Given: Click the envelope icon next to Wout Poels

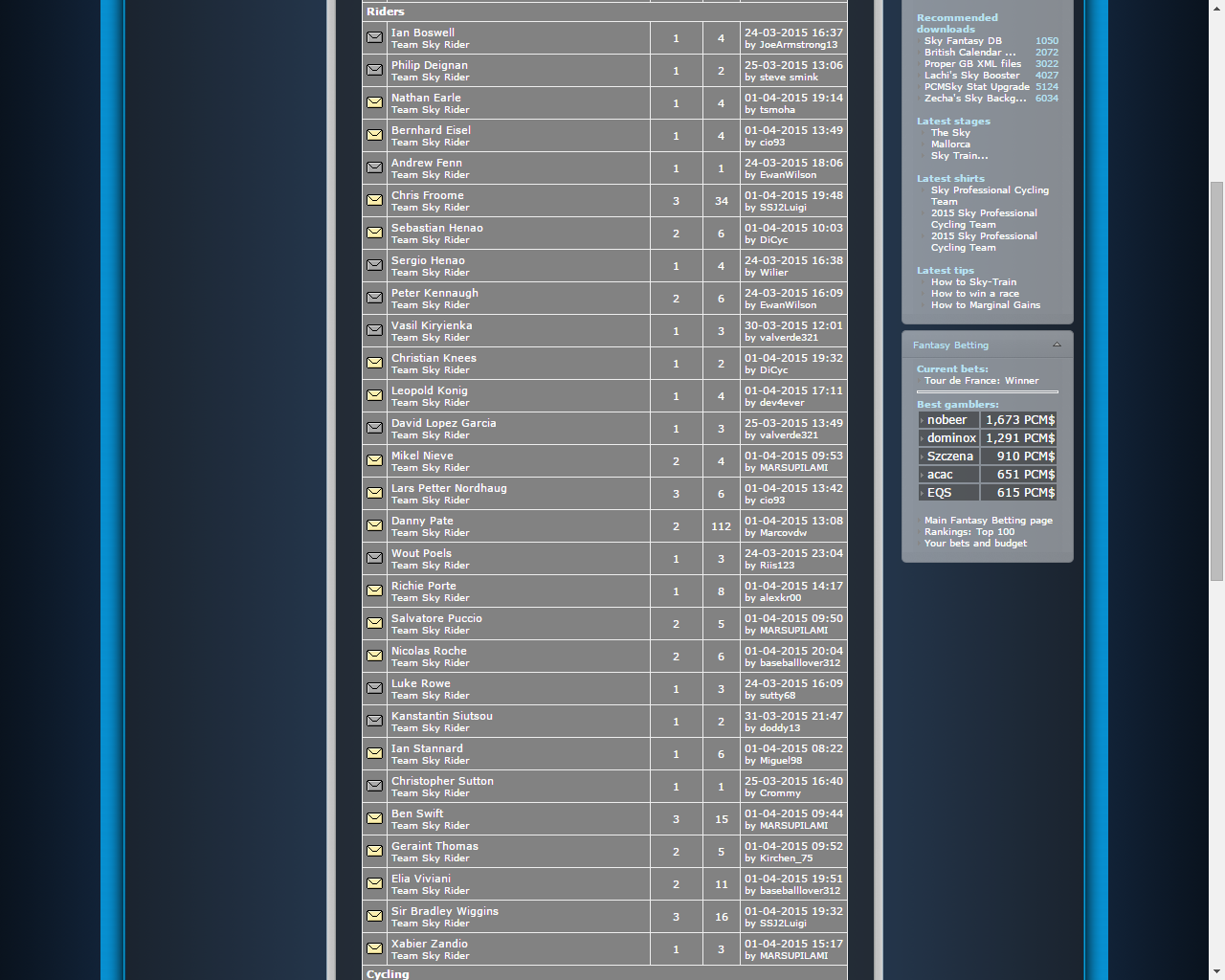Looking at the screenshot, I should [374, 558].
